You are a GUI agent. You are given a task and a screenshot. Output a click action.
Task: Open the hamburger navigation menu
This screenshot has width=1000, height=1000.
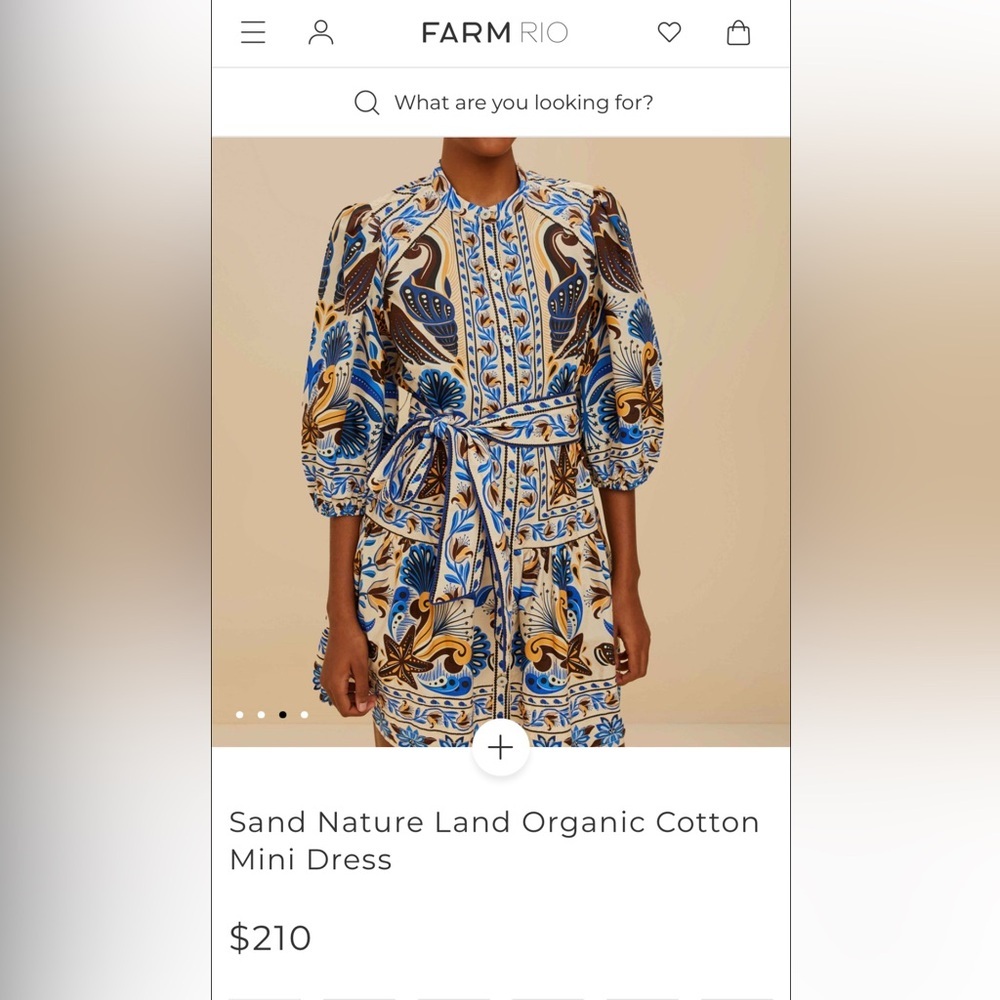pyautogui.click(x=253, y=32)
